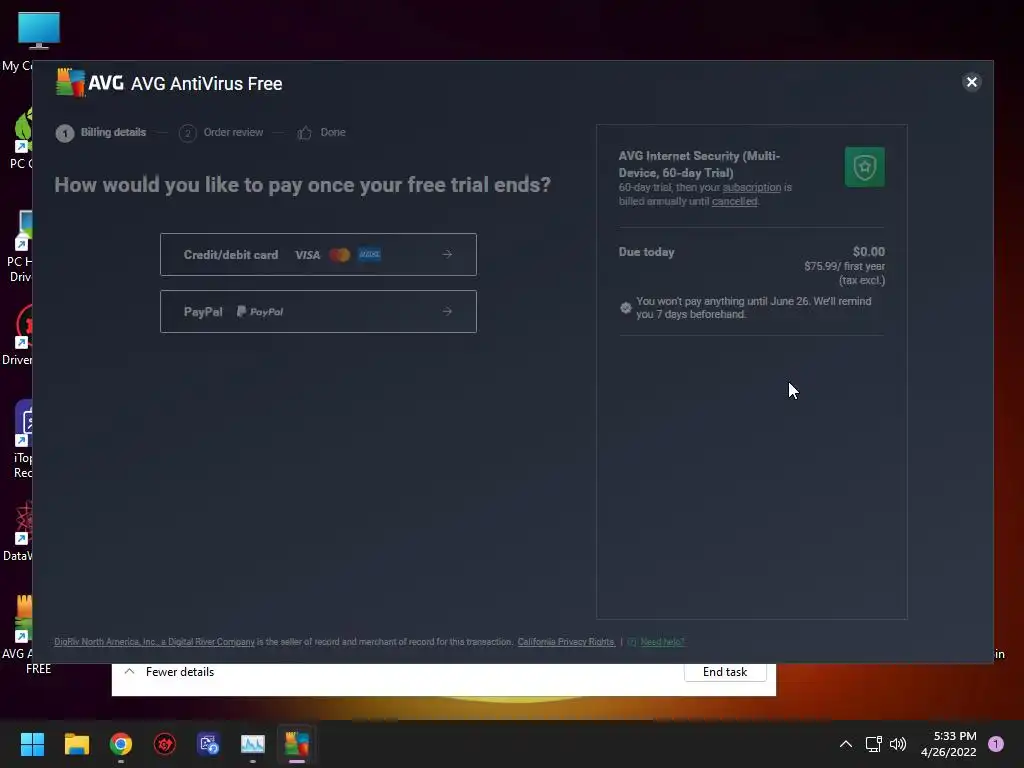This screenshot has height=768, width=1024.
Task: Open notification badge in system tray
Action: coord(996,744)
